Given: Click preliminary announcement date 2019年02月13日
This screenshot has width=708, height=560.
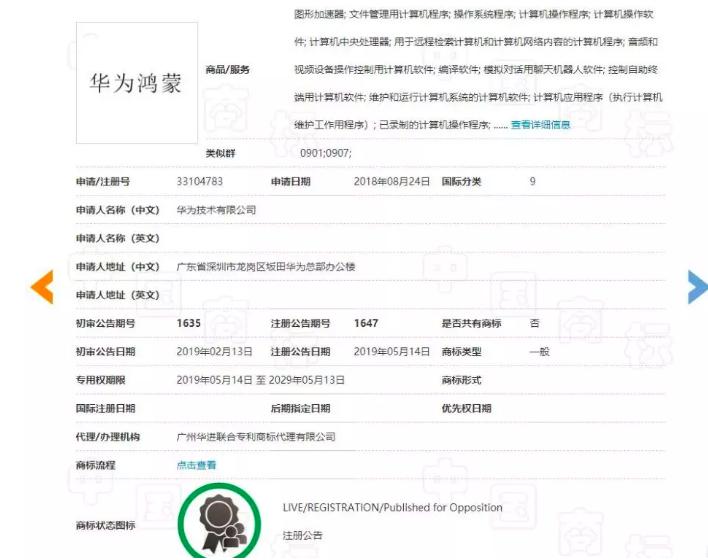Looking at the screenshot, I should [x=214, y=352].
